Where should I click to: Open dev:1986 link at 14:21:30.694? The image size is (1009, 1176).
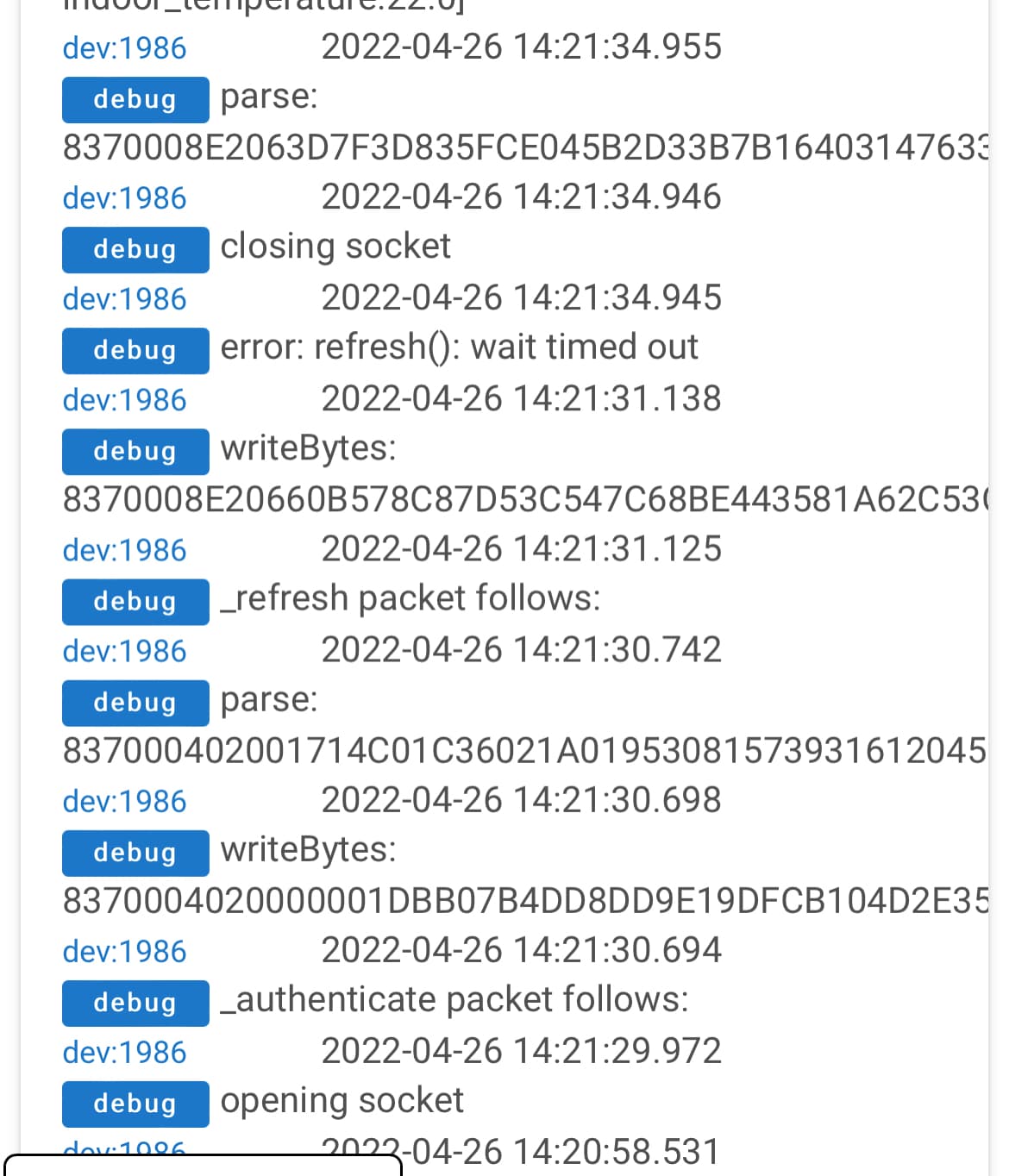[x=124, y=951]
